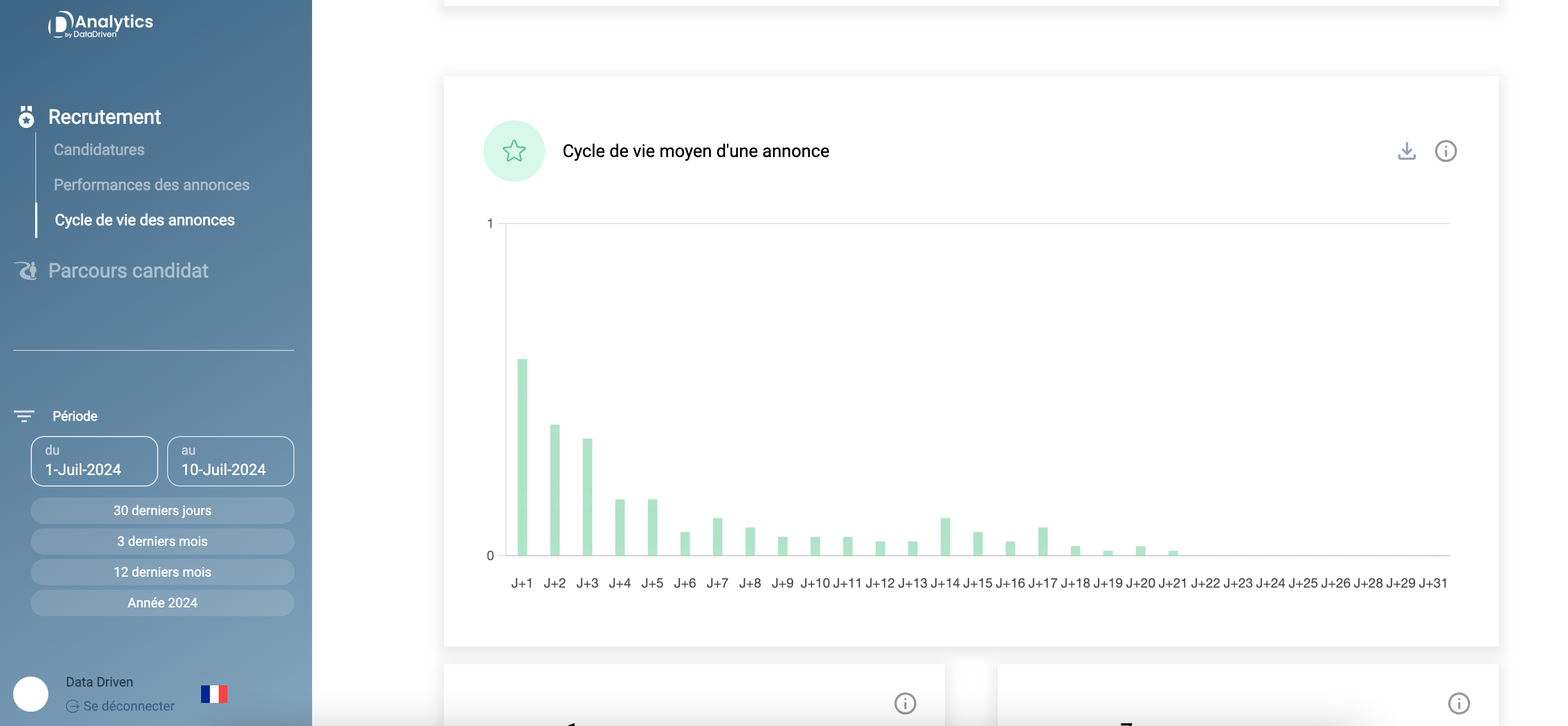Select Cycle de vie des annonces
1568x726 pixels.
coord(145,220)
